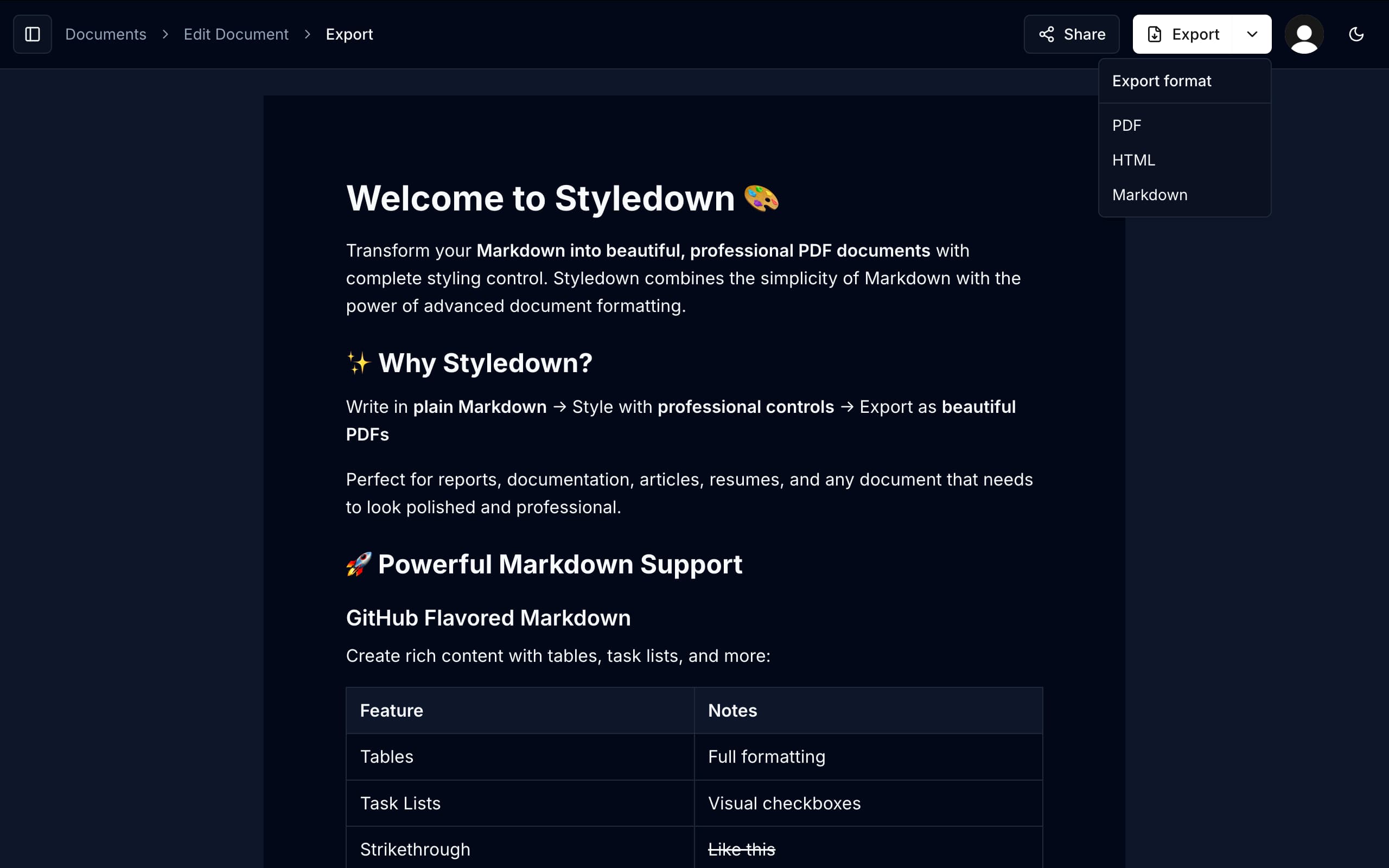Select PDF export format
This screenshot has width=1389, height=868.
(1127, 125)
